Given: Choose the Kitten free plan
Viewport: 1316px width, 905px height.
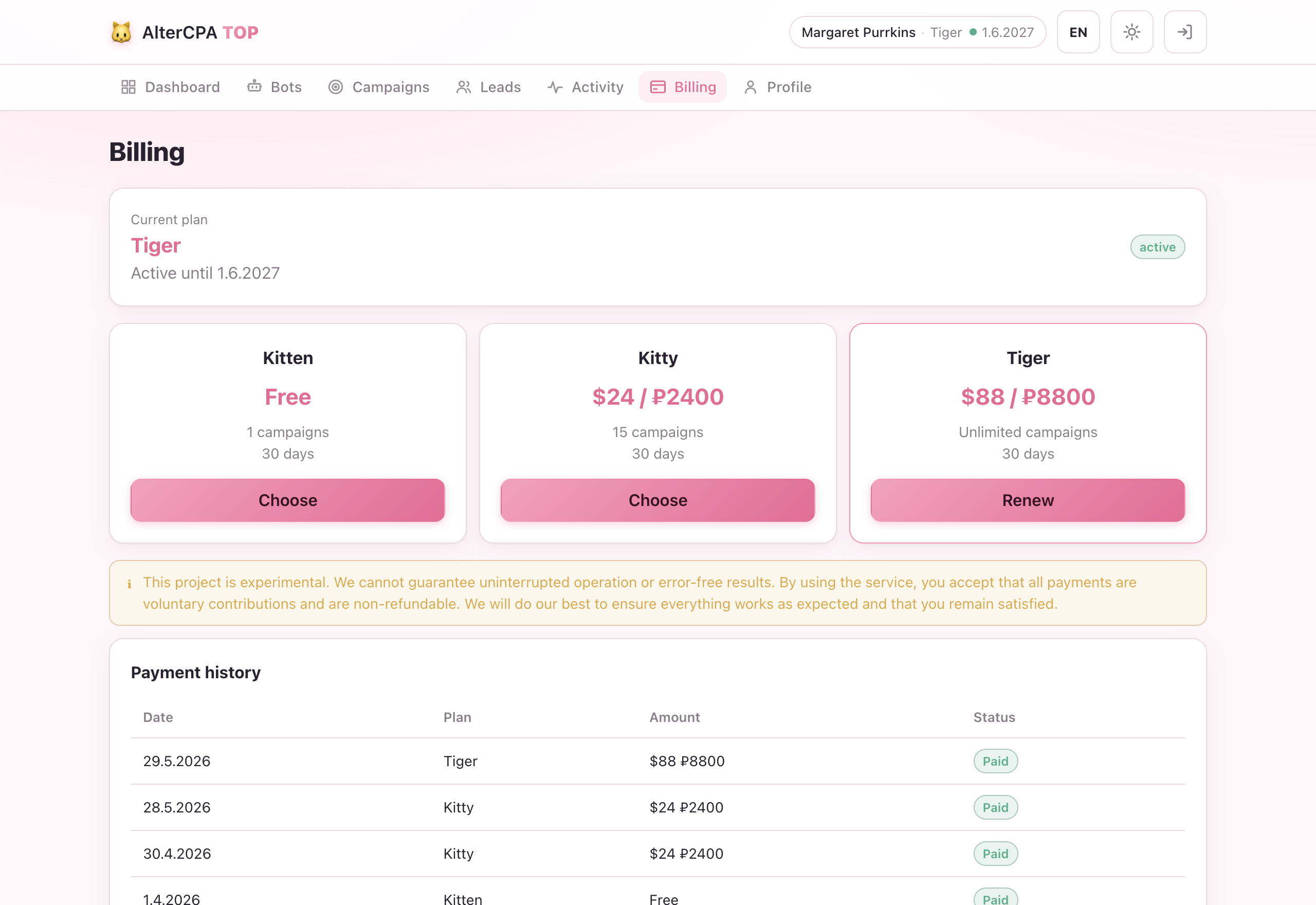Looking at the screenshot, I should 288,500.
